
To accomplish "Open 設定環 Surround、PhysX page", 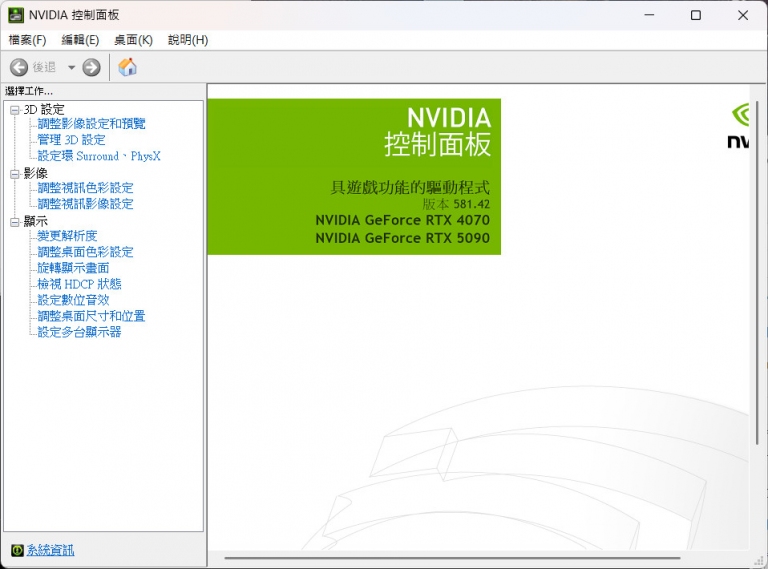I will (98, 156).
